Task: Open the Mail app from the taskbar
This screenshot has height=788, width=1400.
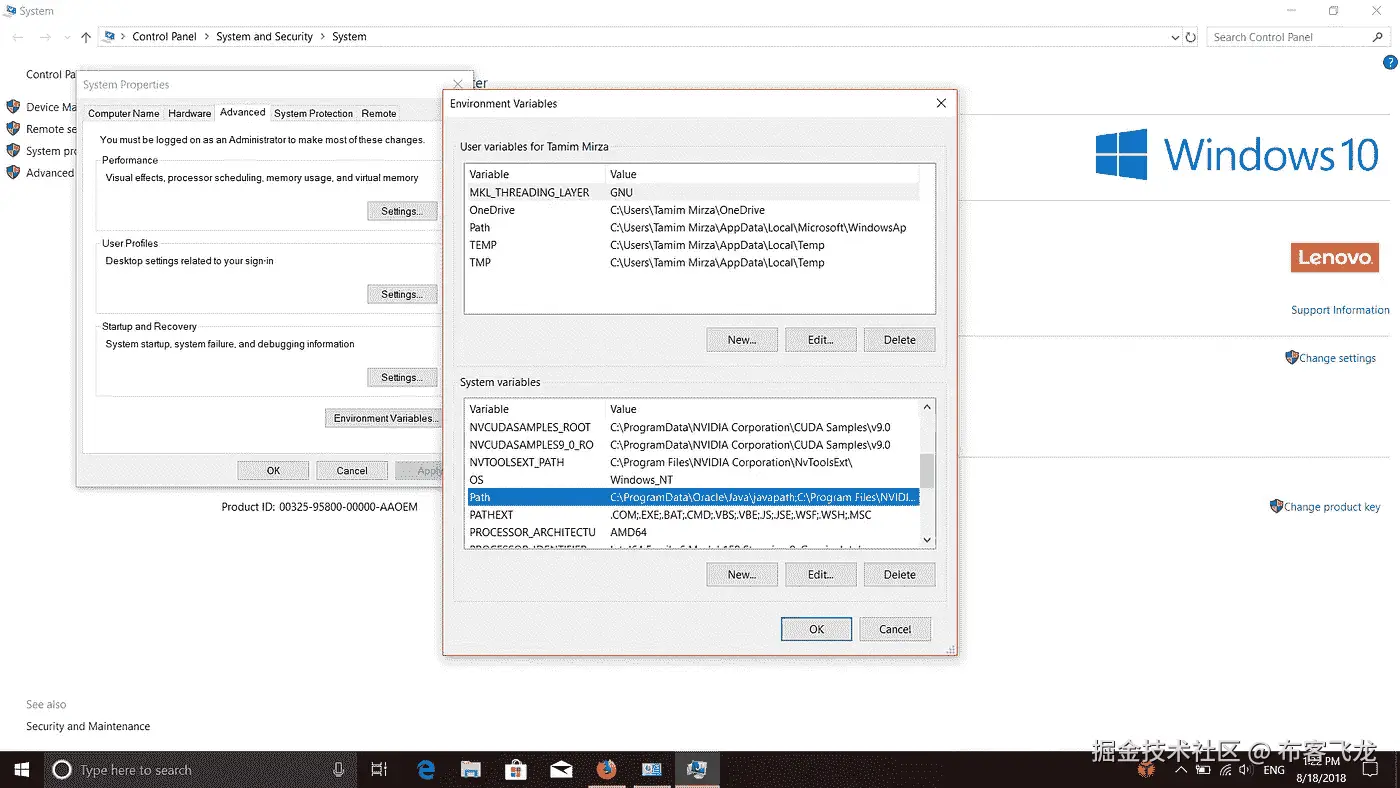Action: pos(561,770)
